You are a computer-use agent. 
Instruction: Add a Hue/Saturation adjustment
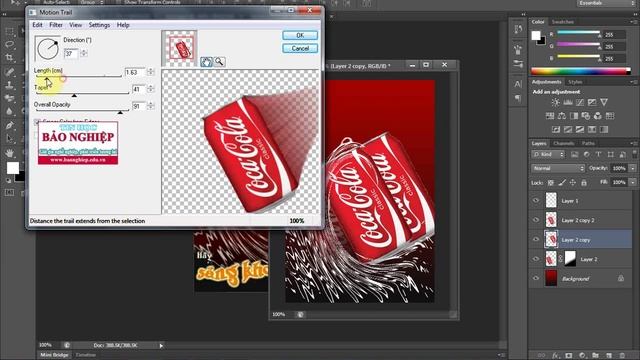550,116
